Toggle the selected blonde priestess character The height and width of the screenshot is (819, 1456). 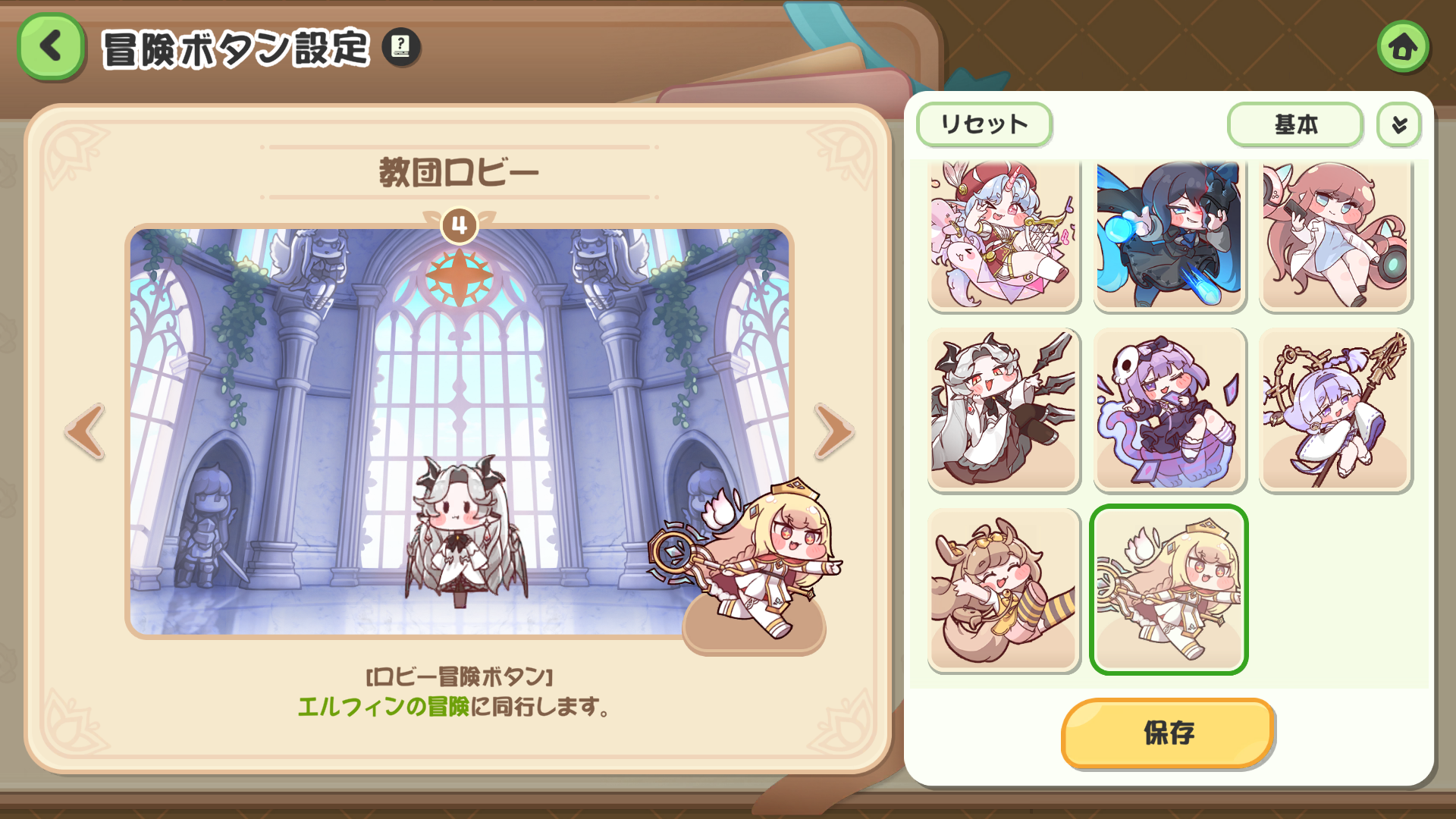1169,590
